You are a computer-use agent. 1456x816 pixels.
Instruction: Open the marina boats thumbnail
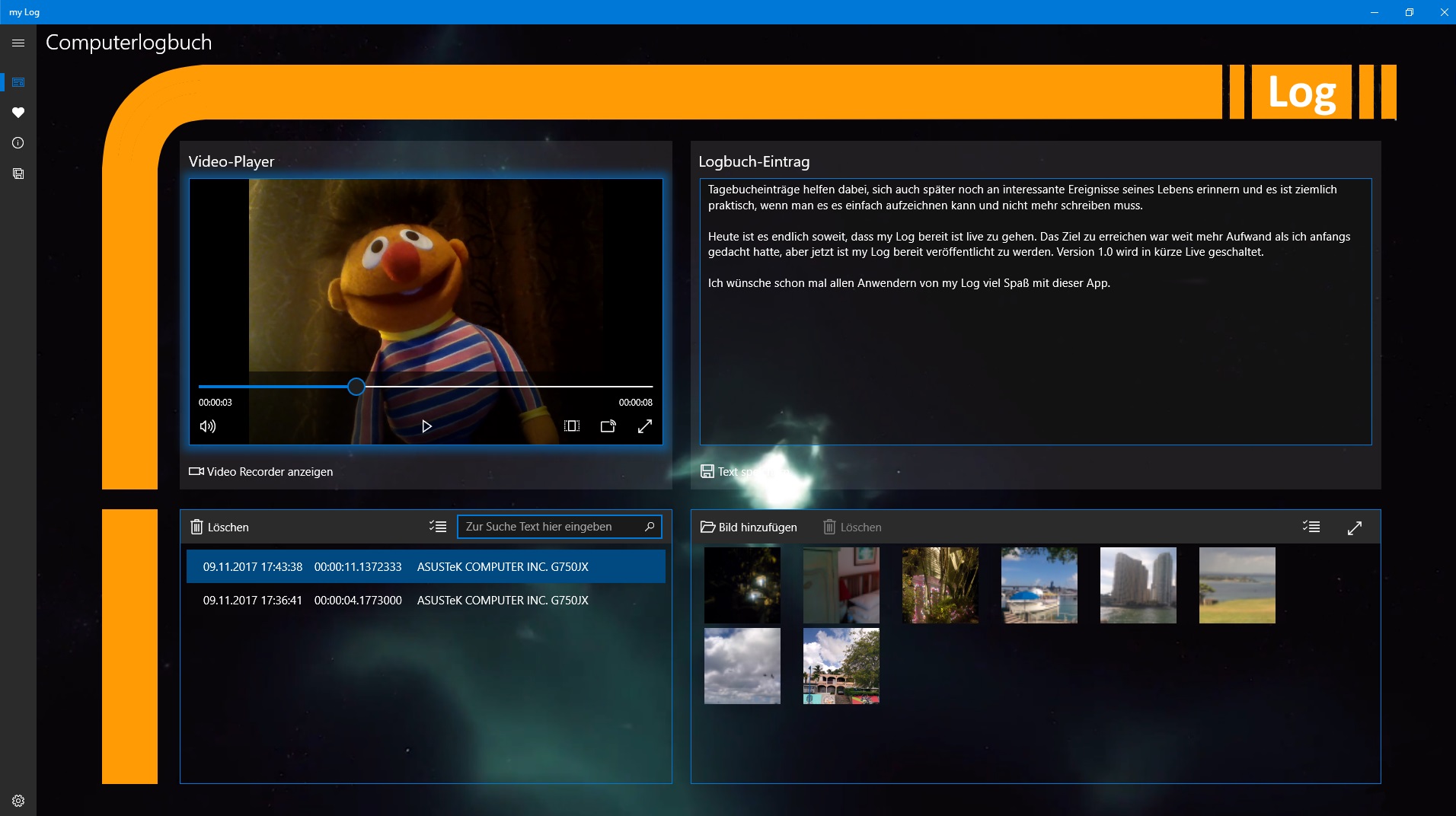[1039, 585]
